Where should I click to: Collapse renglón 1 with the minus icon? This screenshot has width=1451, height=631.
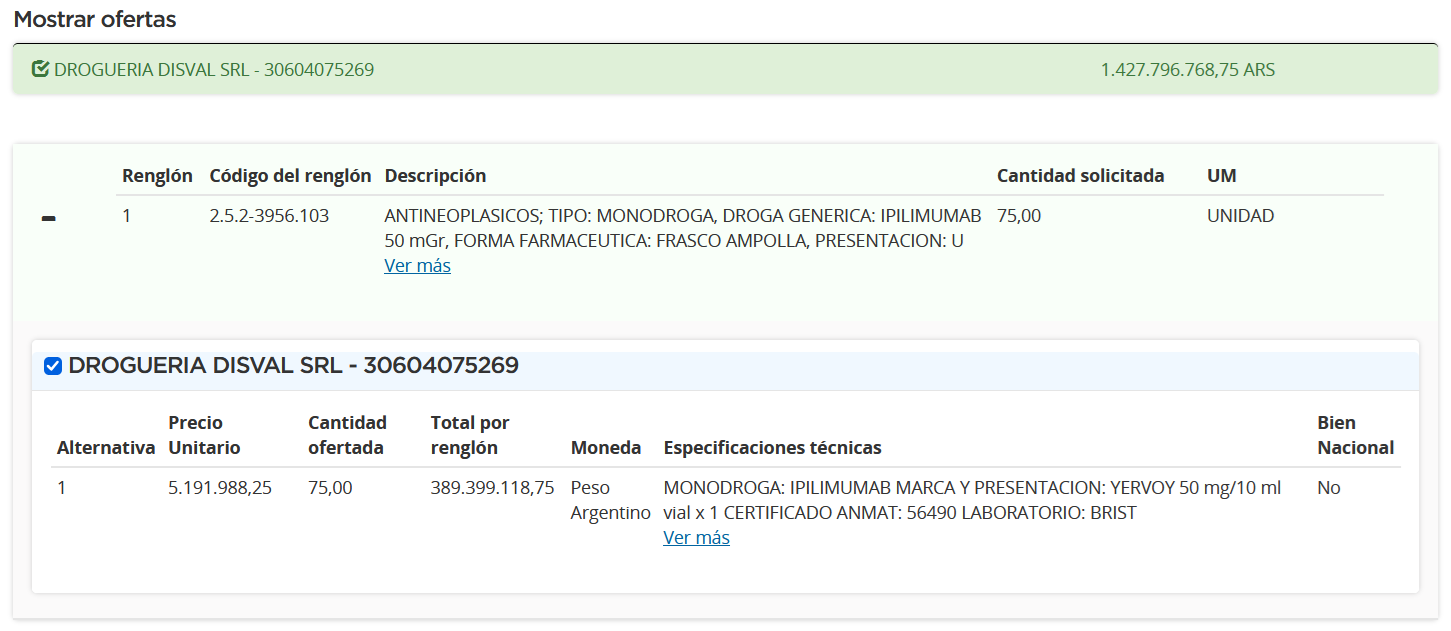click(48, 218)
